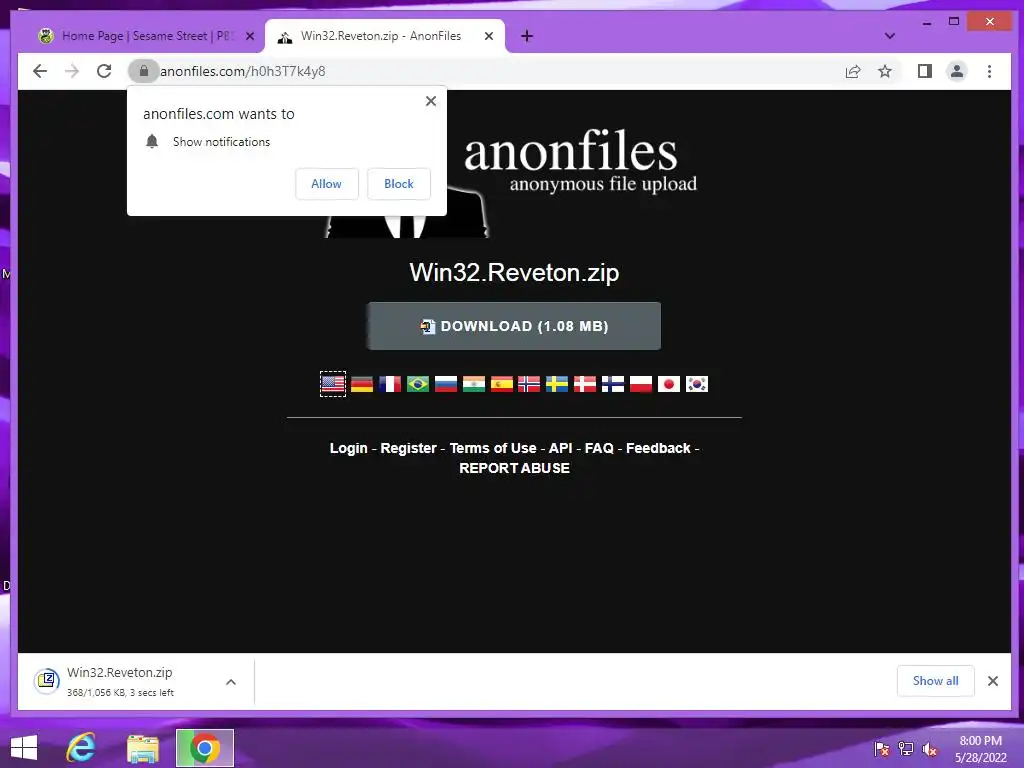Select the Spanish flag language
This screenshot has width=1024, height=768.
tap(502, 384)
